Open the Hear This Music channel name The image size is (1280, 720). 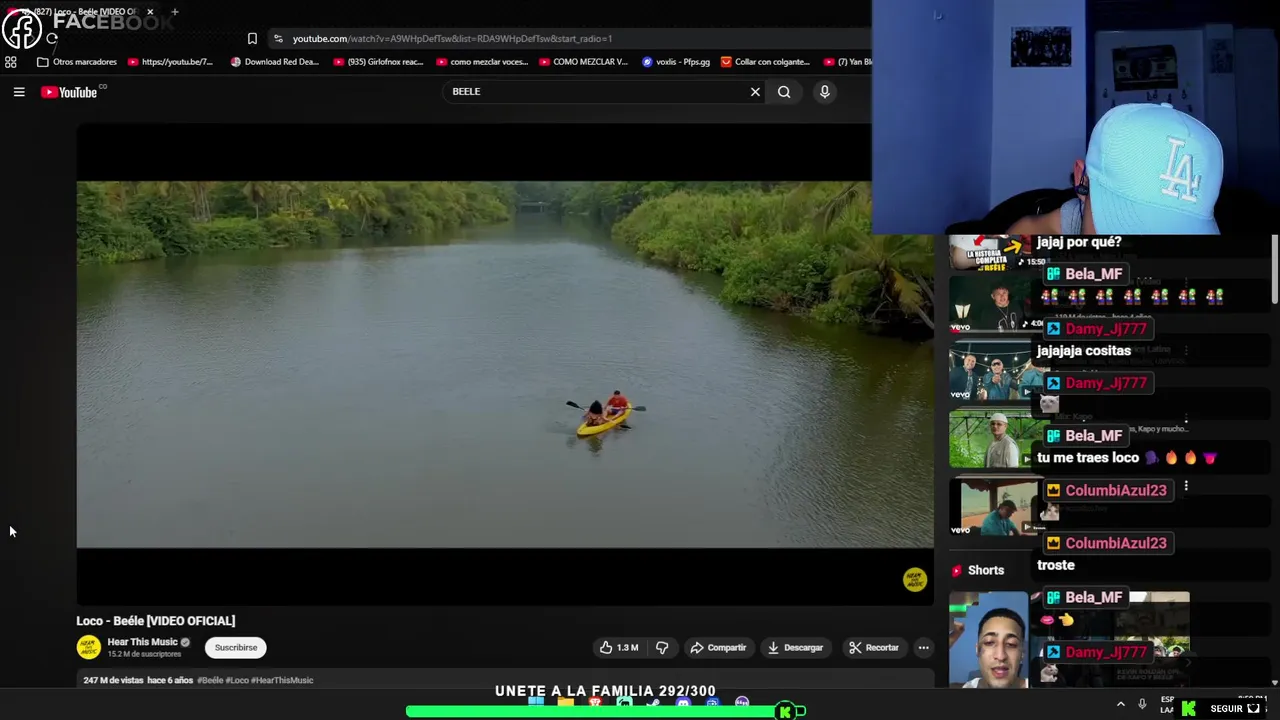pyautogui.click(x=142, y=642)
